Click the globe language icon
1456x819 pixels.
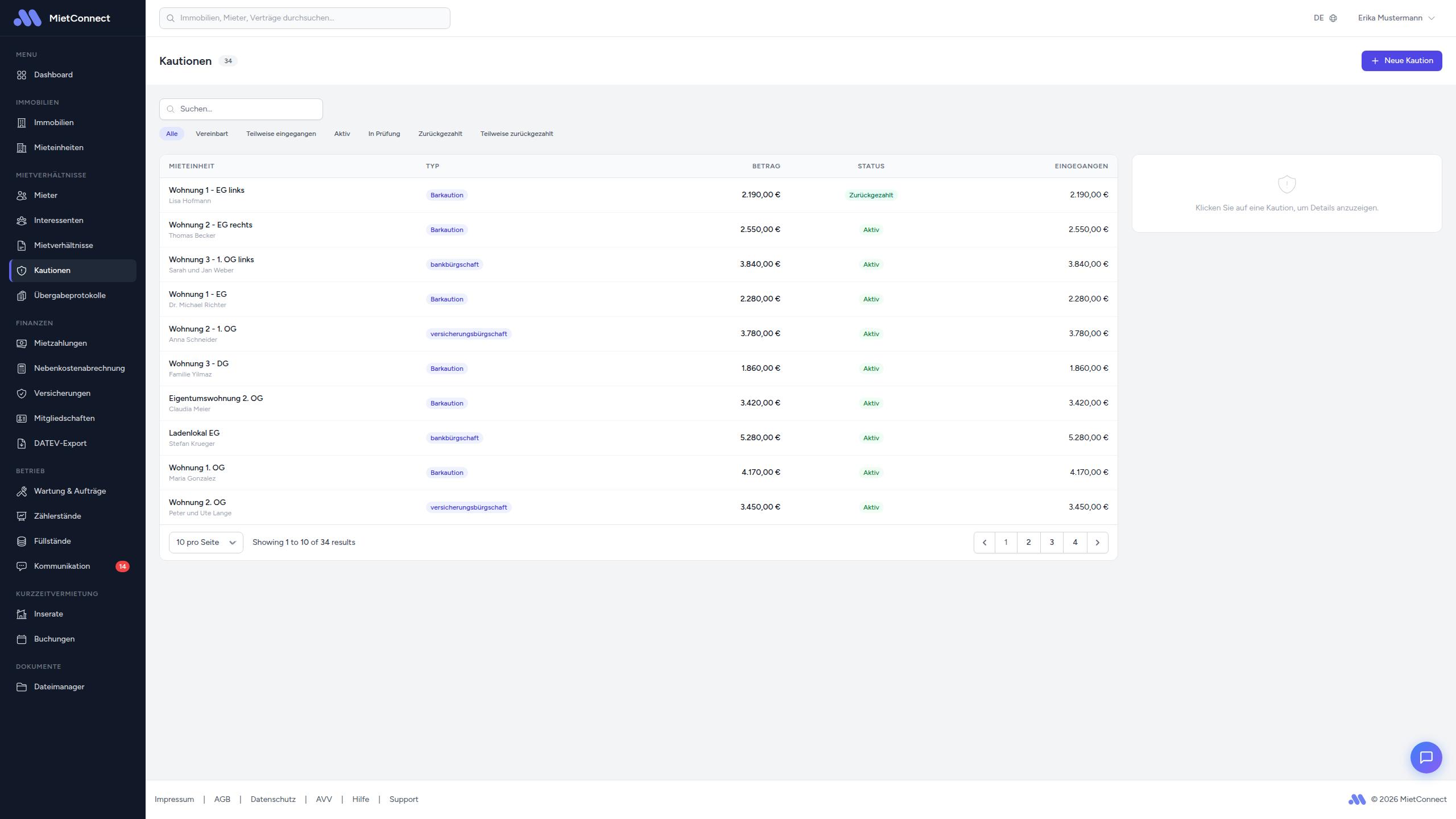(1333, 18)
